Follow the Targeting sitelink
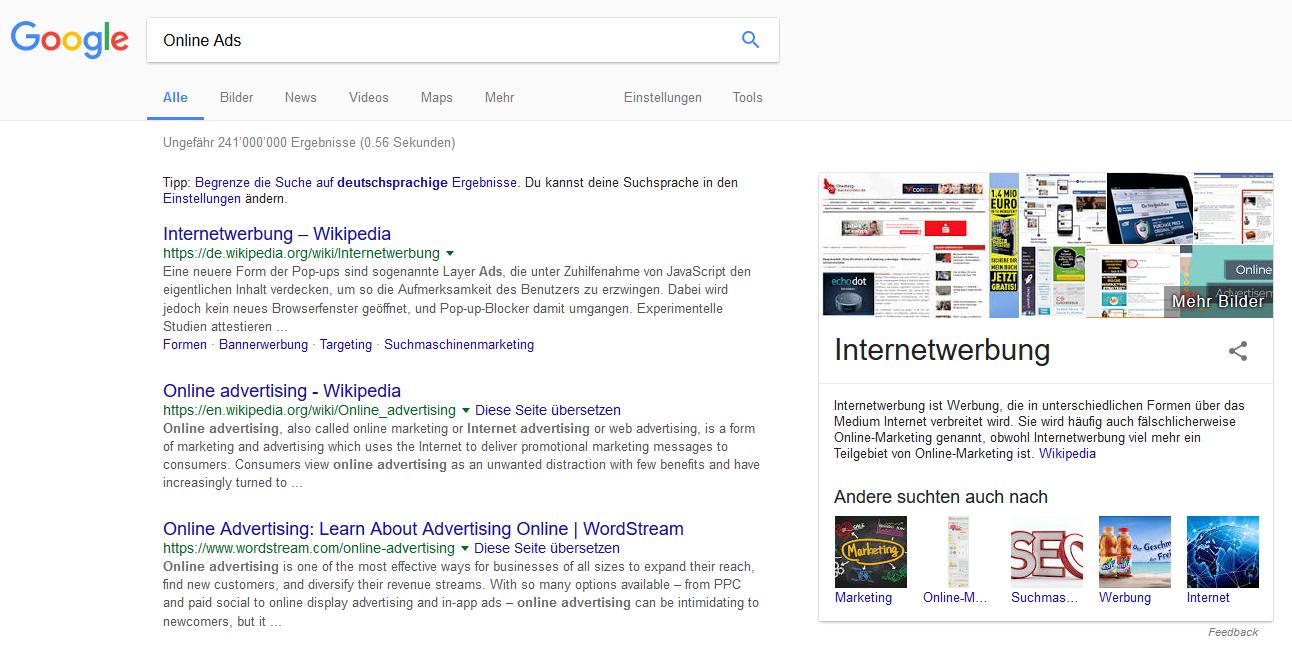Viewport: 1292px width, 656px height. tap(346, 344)
